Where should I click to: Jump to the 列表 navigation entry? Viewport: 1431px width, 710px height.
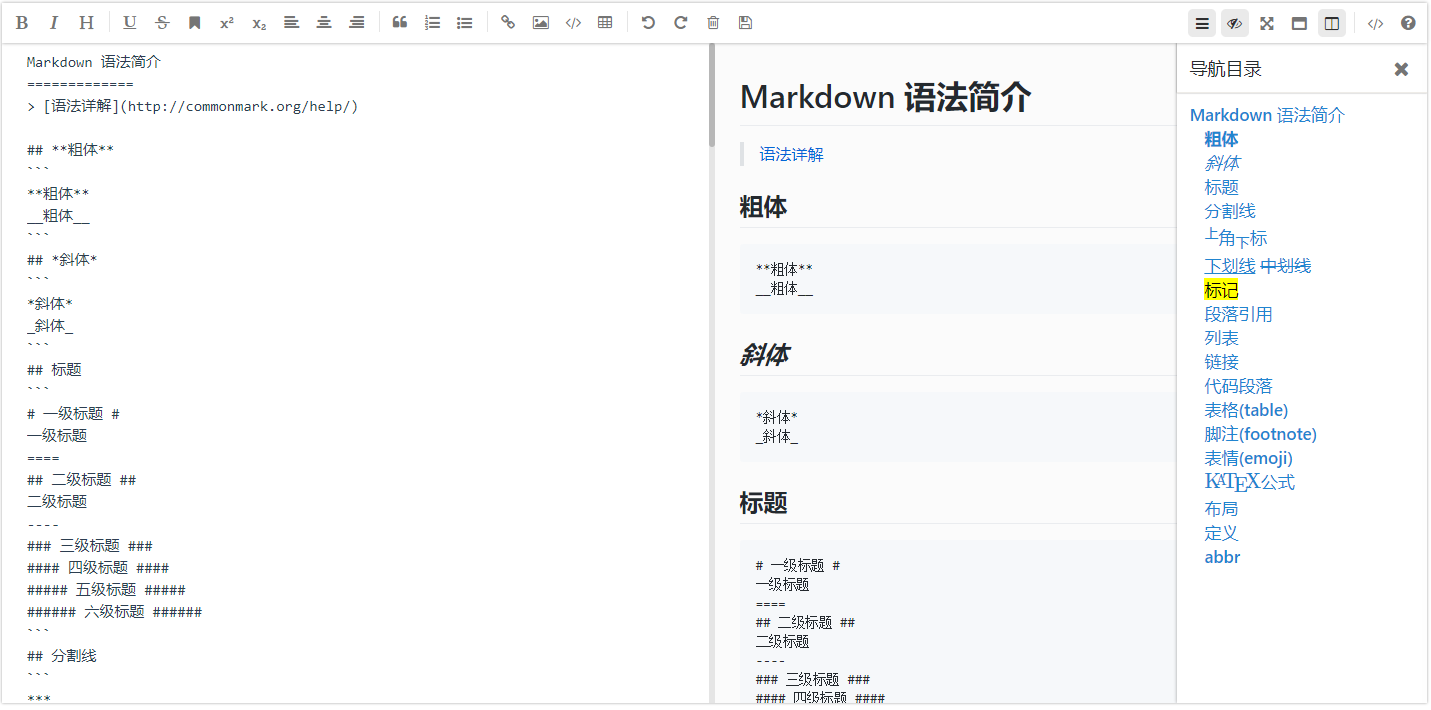point(1222,338)
